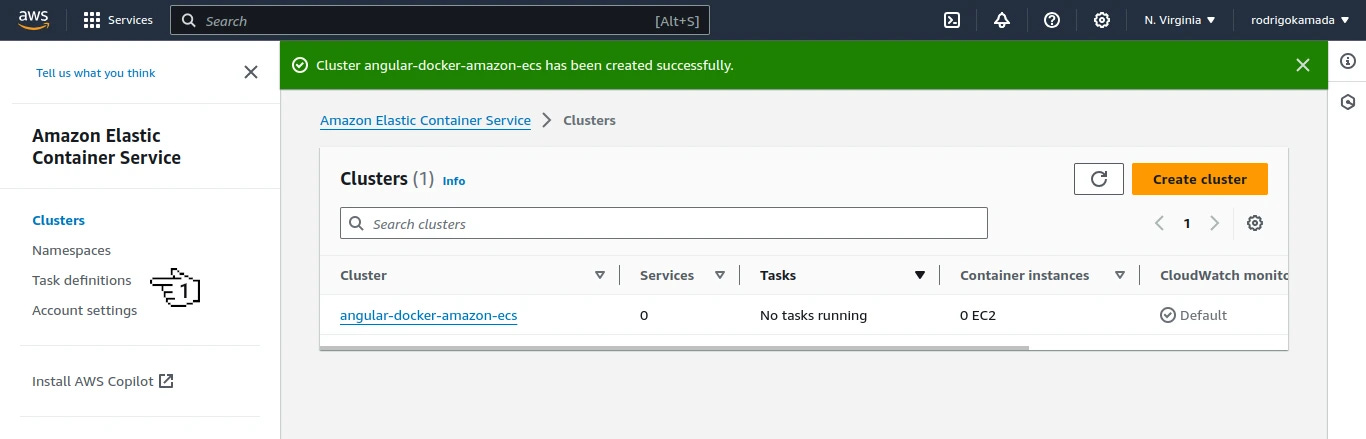The width and height of the screenshot is (1366, 439).
Task: Click the Create cluster button
Action: point(1200,179)
